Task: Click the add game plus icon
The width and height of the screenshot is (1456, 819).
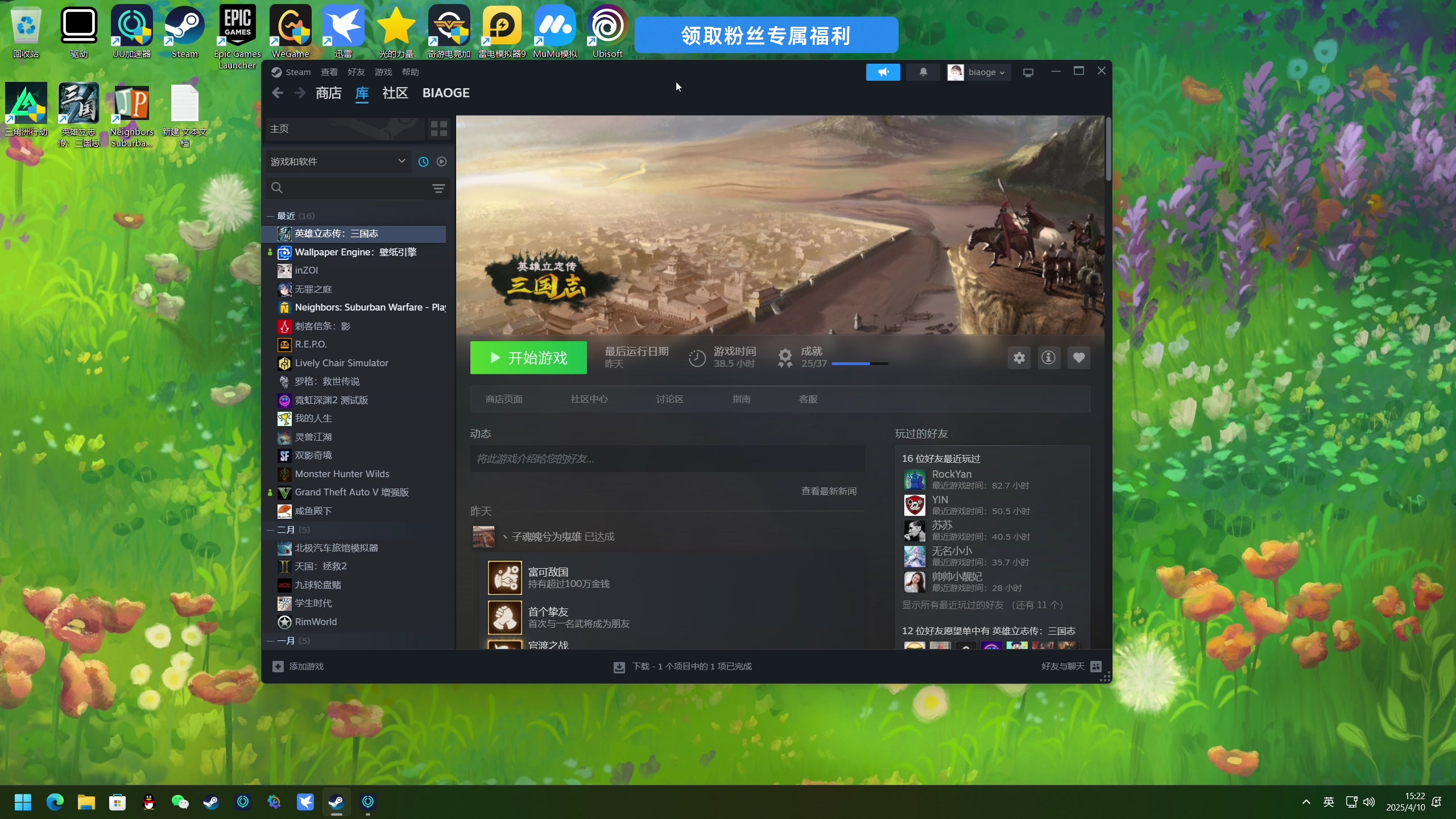Action: (278, 666)
